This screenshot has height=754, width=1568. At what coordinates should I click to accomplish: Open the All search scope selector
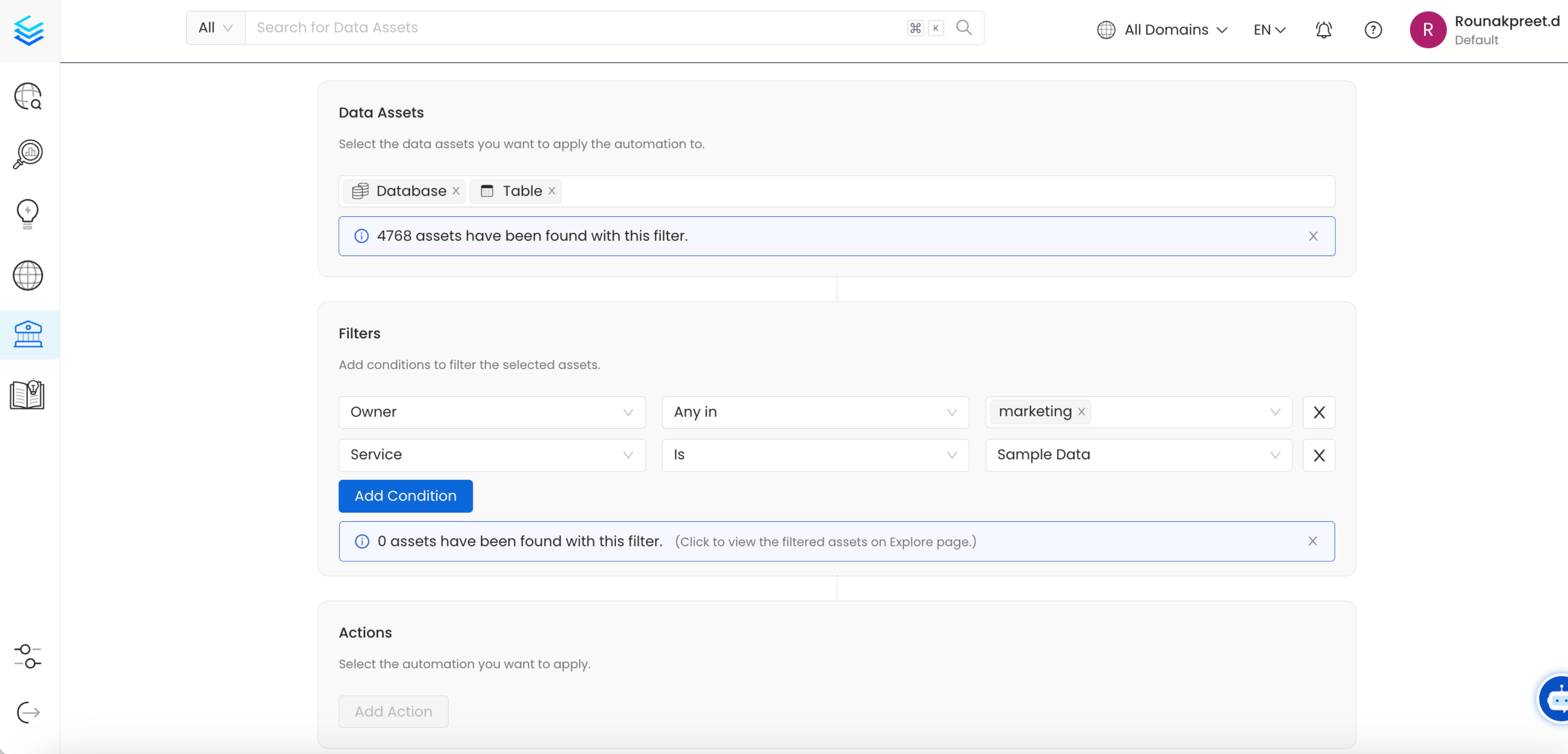pos(214,27)
